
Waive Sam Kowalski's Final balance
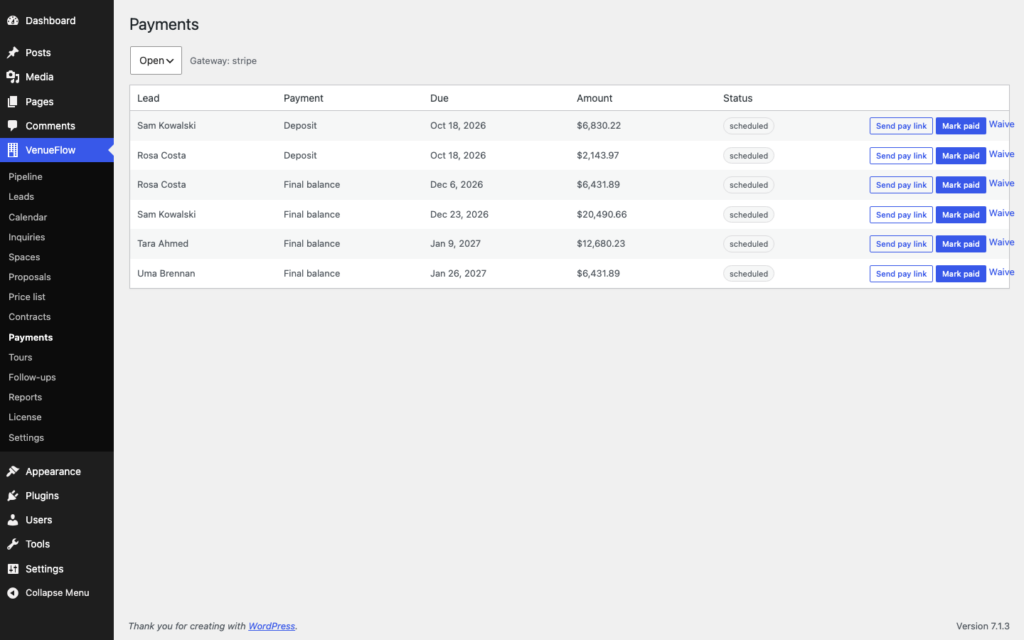click(1001, 213)
